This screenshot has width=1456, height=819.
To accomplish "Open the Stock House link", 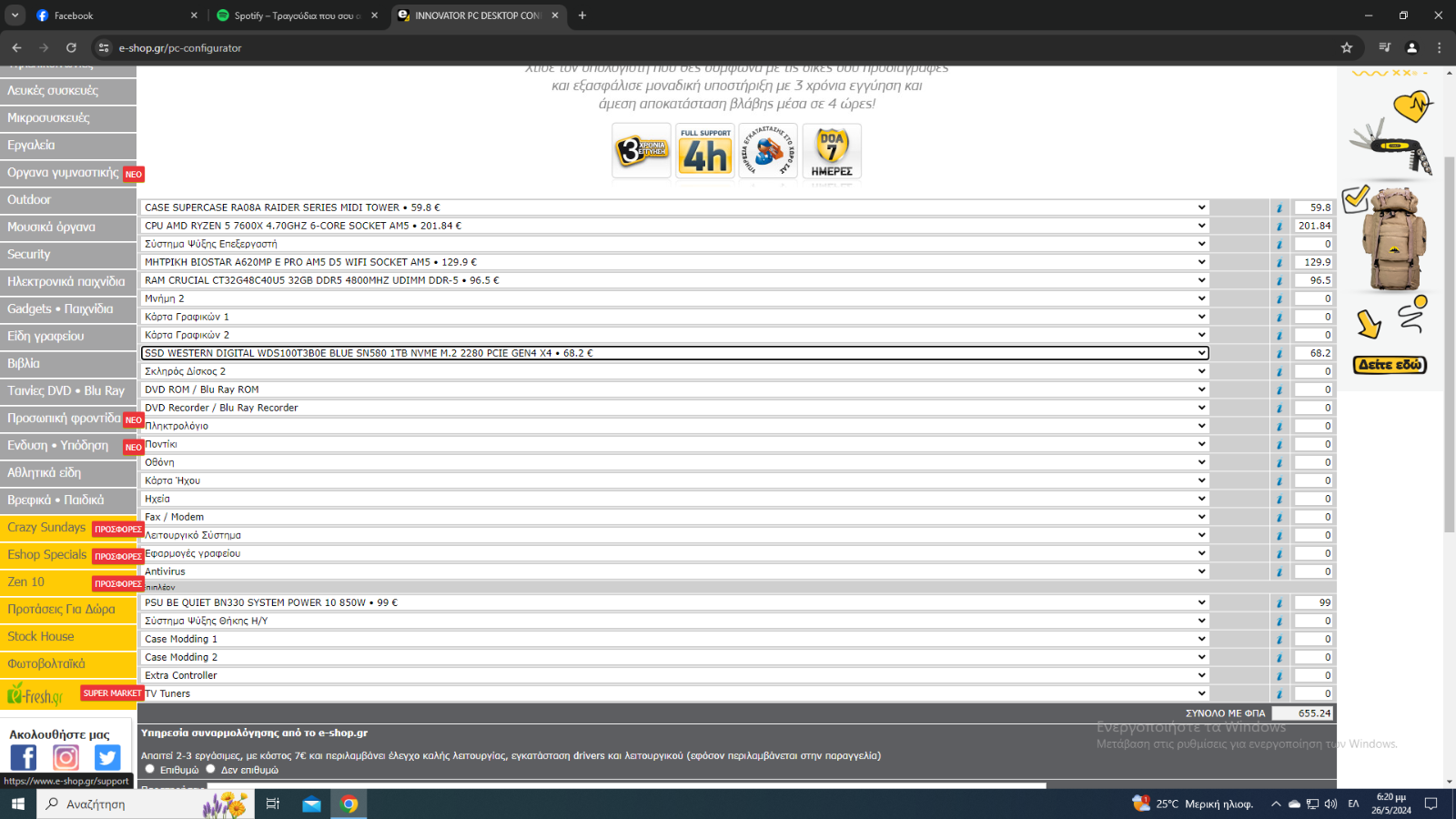I will tap(68, 637).
